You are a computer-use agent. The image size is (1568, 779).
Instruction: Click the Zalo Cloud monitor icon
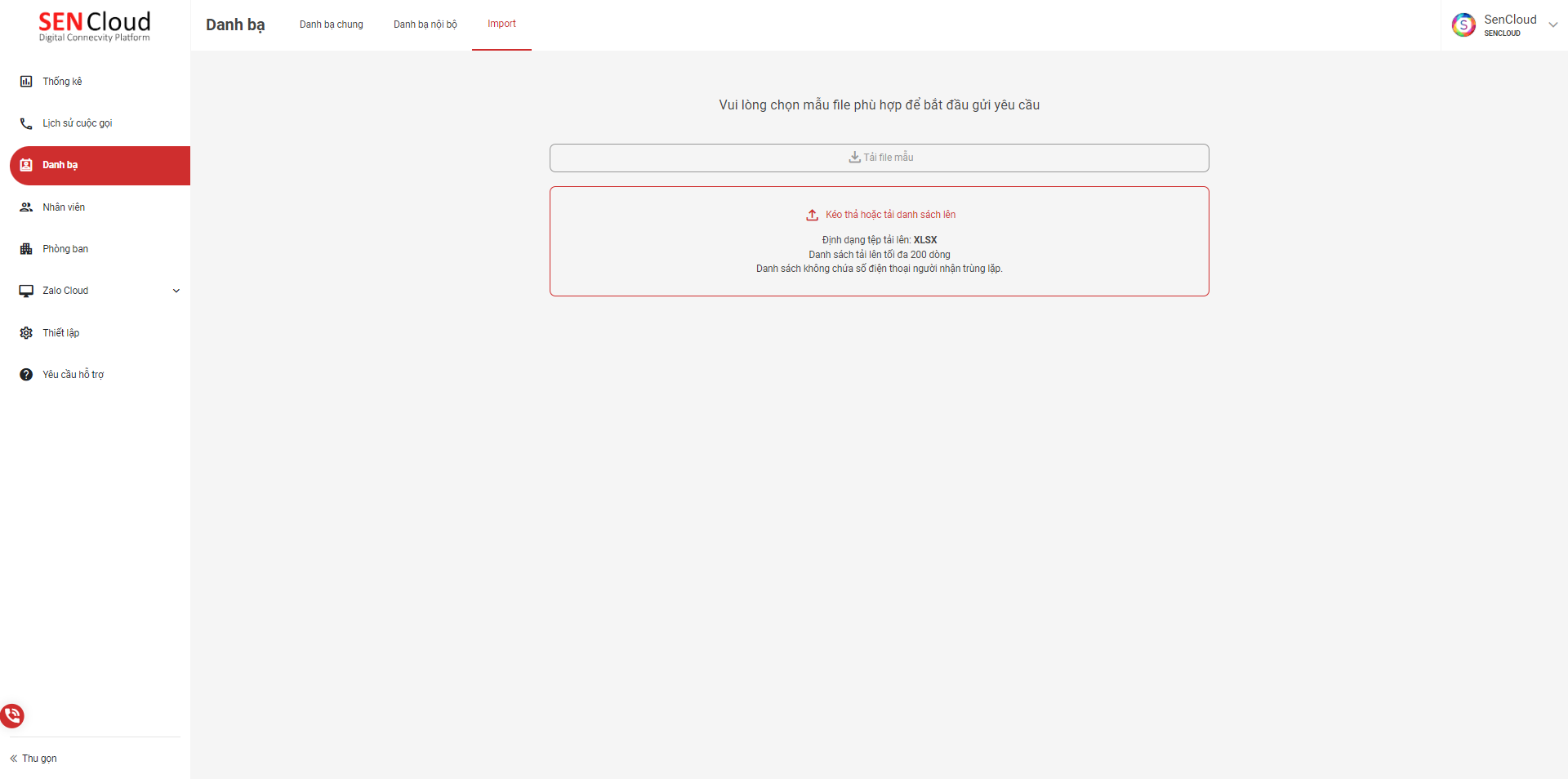pos(26,291)
